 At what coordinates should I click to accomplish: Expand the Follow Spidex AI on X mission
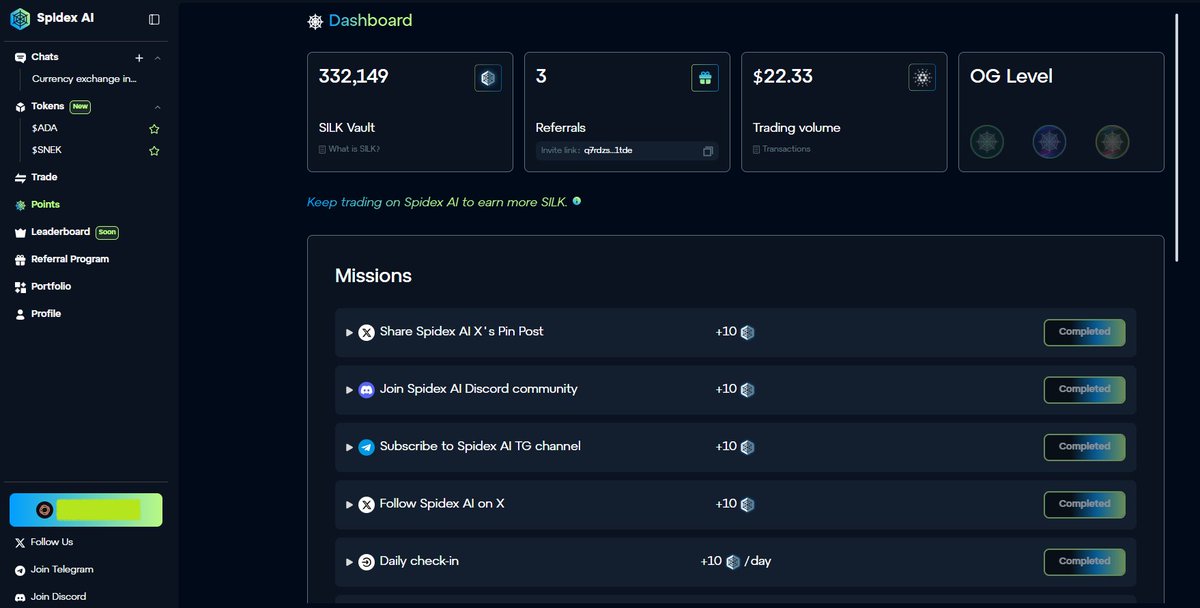click(349, 505)
